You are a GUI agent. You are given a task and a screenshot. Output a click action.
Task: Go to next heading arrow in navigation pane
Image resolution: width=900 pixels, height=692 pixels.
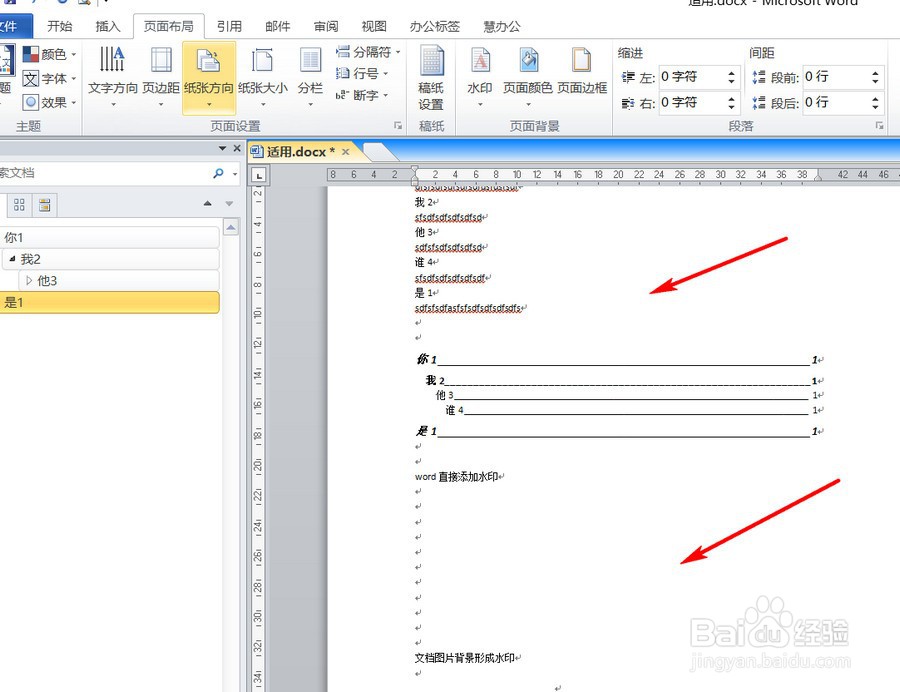coord(229,203)
